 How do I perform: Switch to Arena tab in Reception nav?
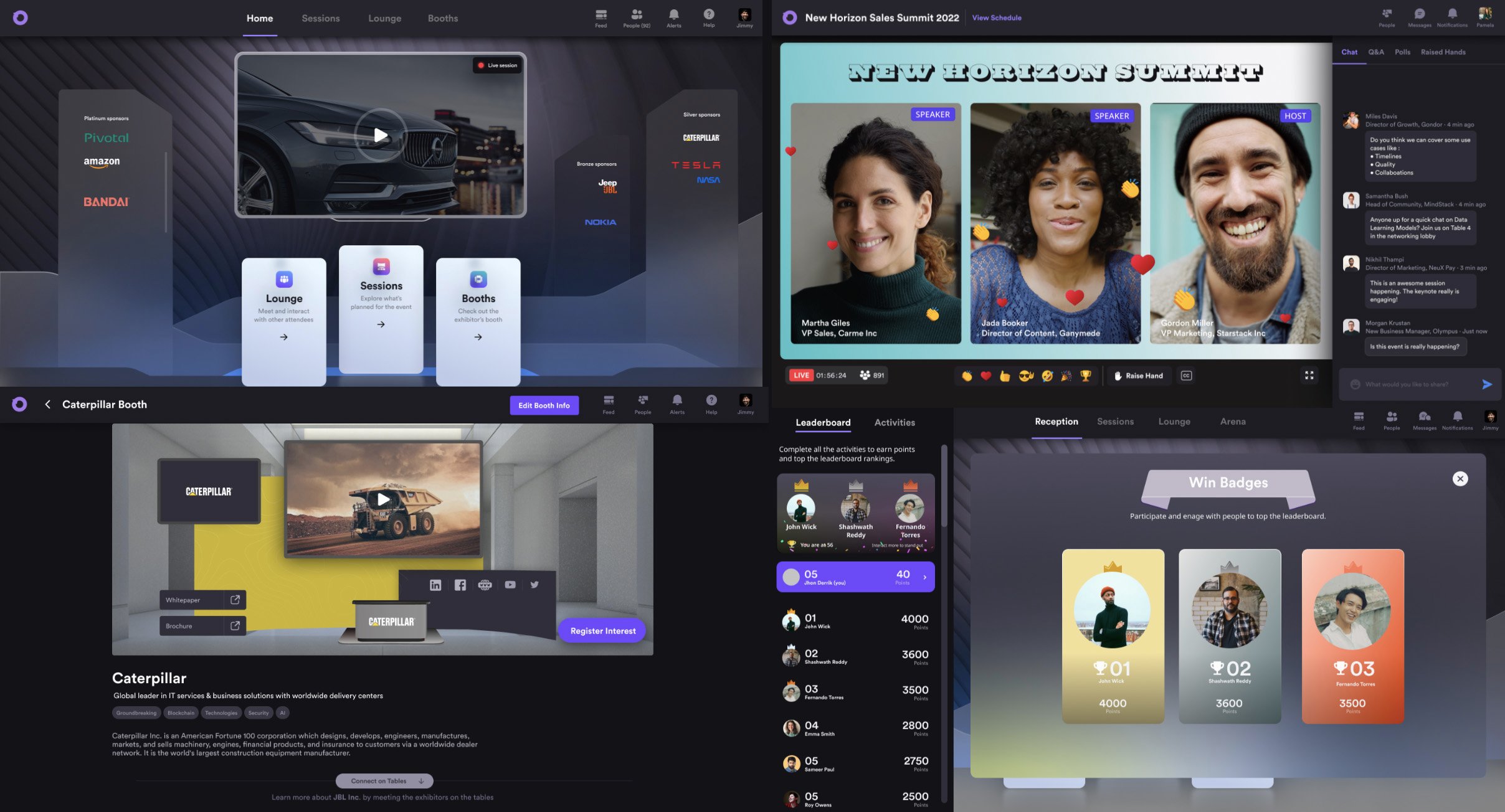[x=1233, y=422]
